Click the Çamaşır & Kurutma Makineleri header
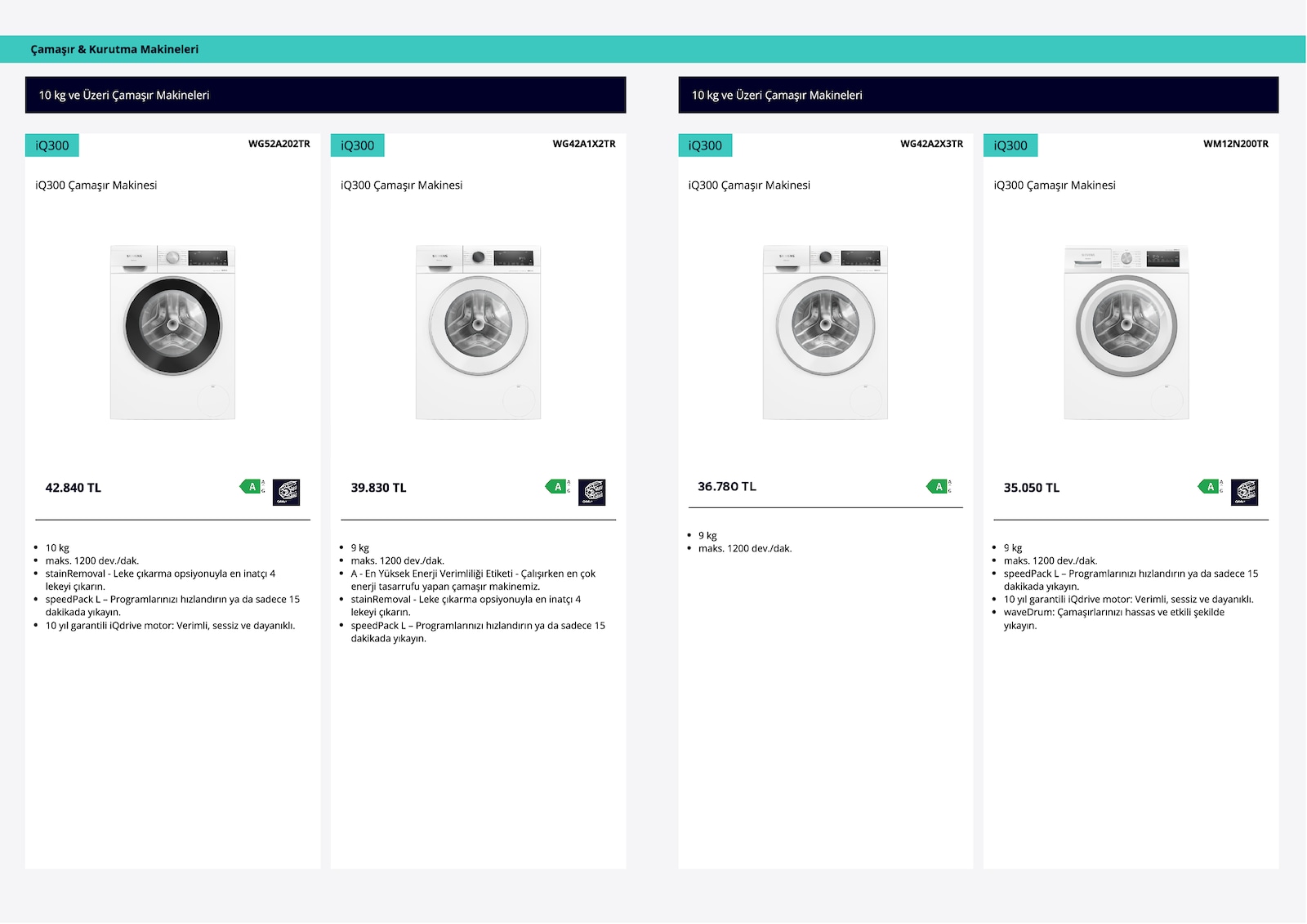1307x924 pixels. (x=114, y=49)
